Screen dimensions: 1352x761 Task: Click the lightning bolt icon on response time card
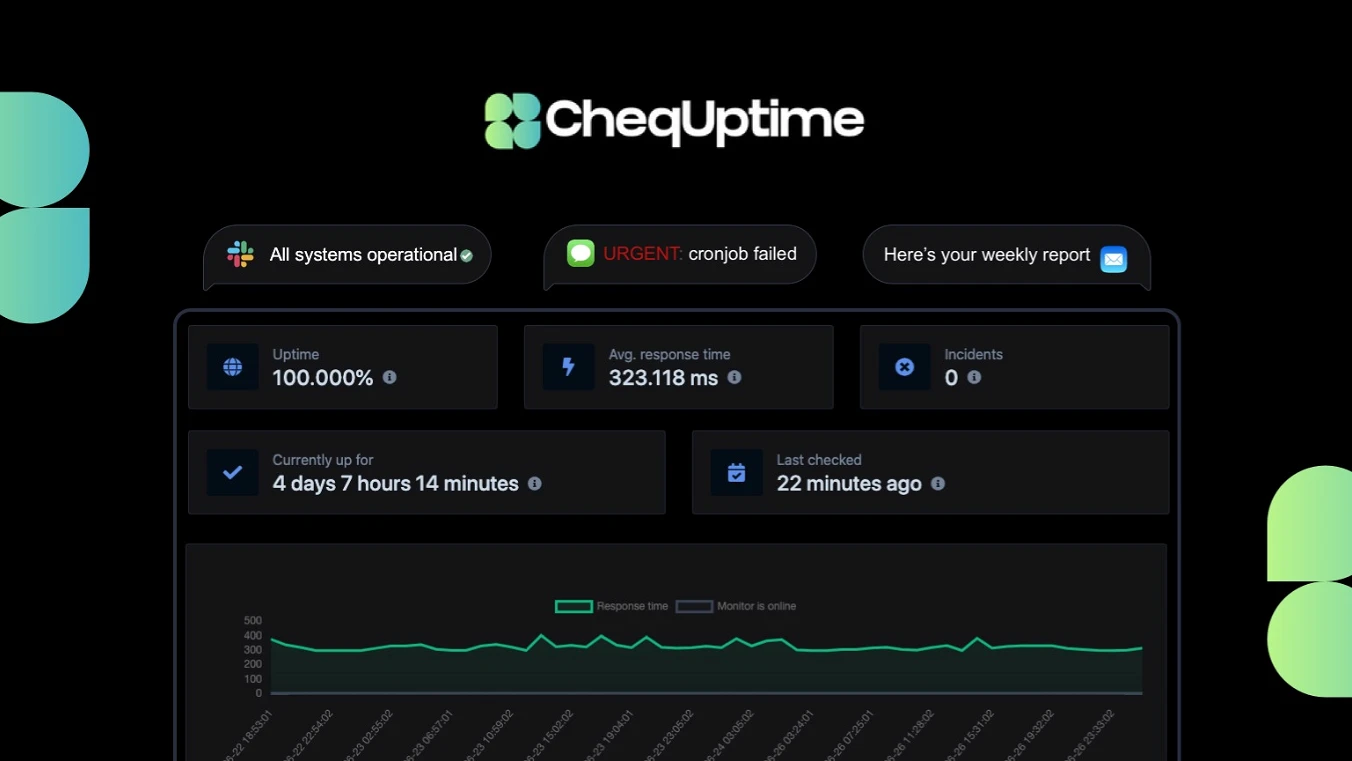[x=569, y=367]
